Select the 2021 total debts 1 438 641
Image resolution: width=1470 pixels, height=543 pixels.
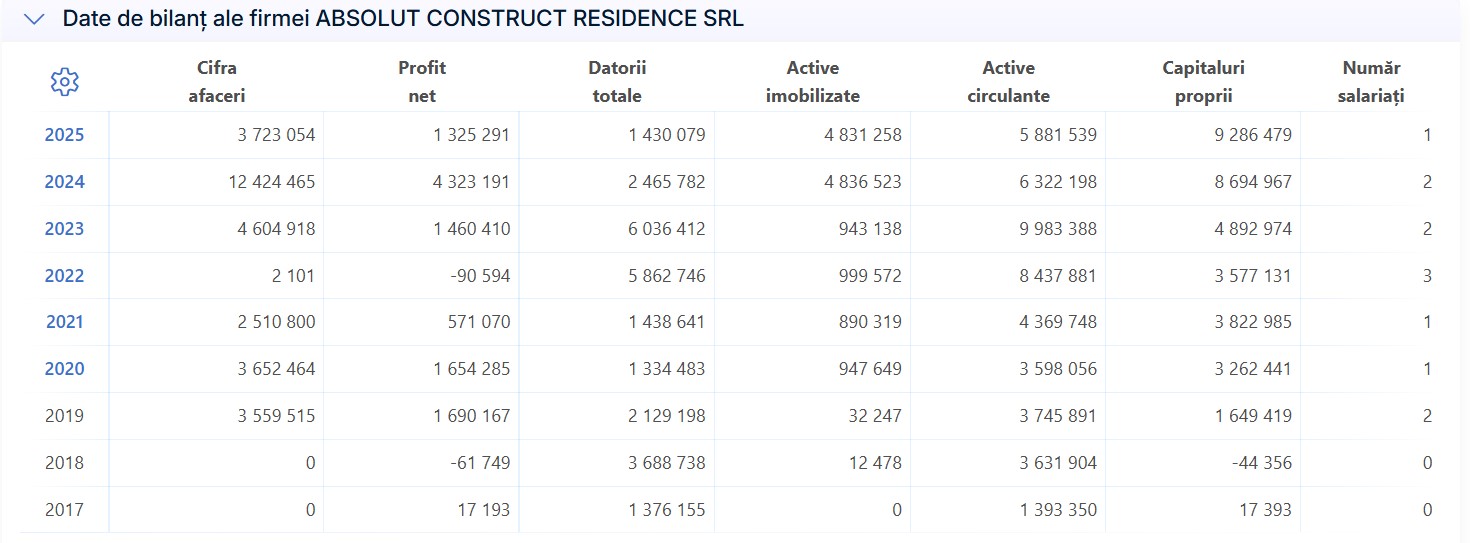(667, 322)
